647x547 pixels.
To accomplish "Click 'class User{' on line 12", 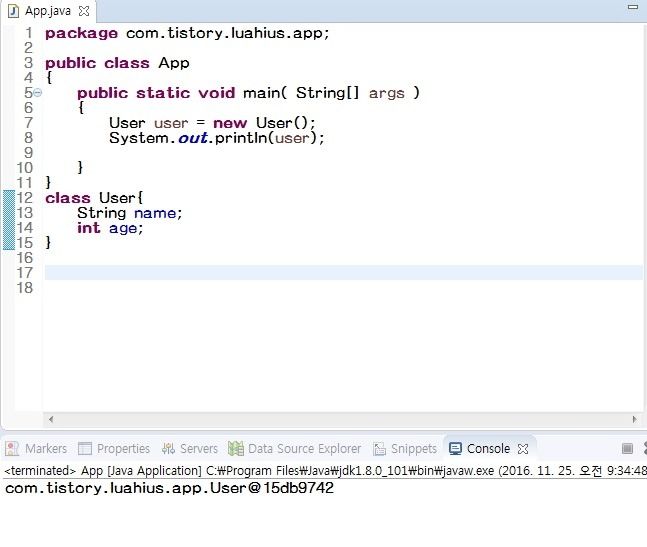I will click(94, 198).
